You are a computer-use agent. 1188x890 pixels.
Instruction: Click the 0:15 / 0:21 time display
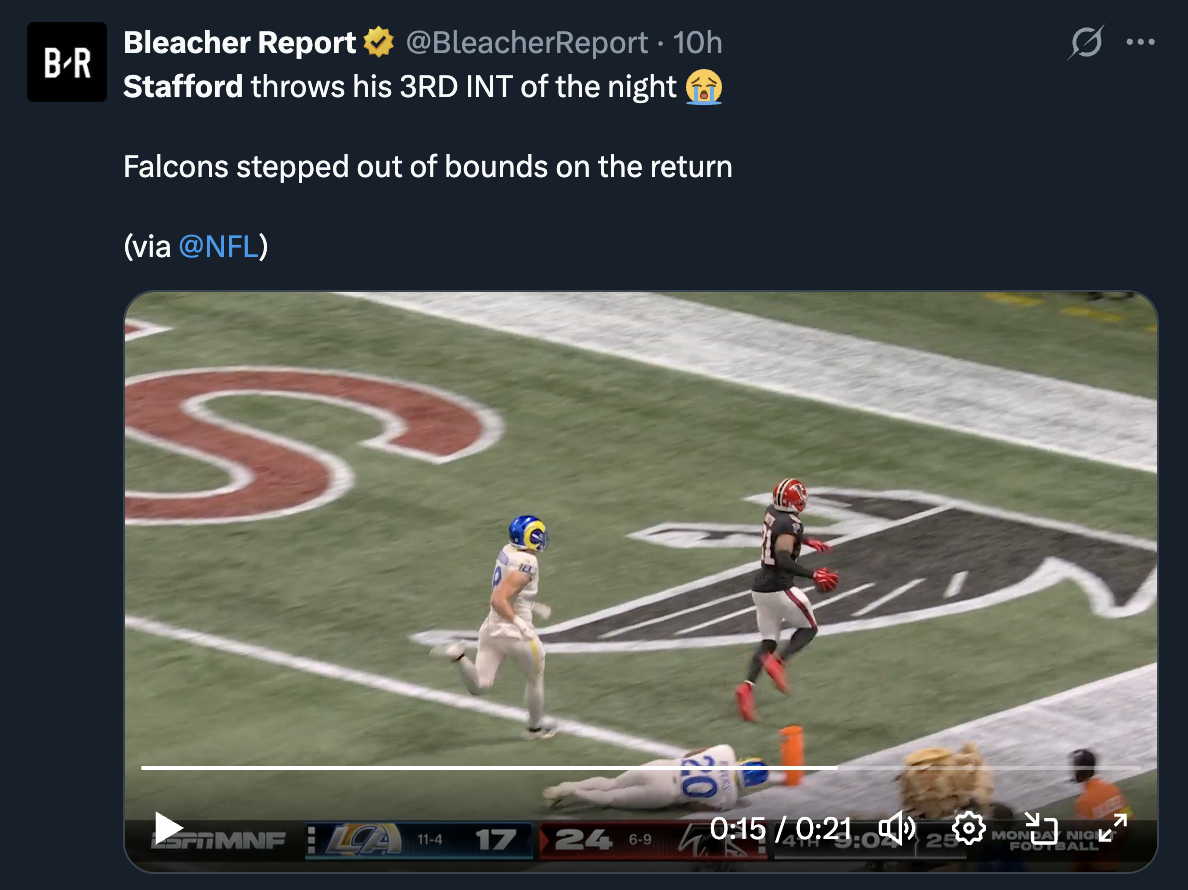click(781, 829)
